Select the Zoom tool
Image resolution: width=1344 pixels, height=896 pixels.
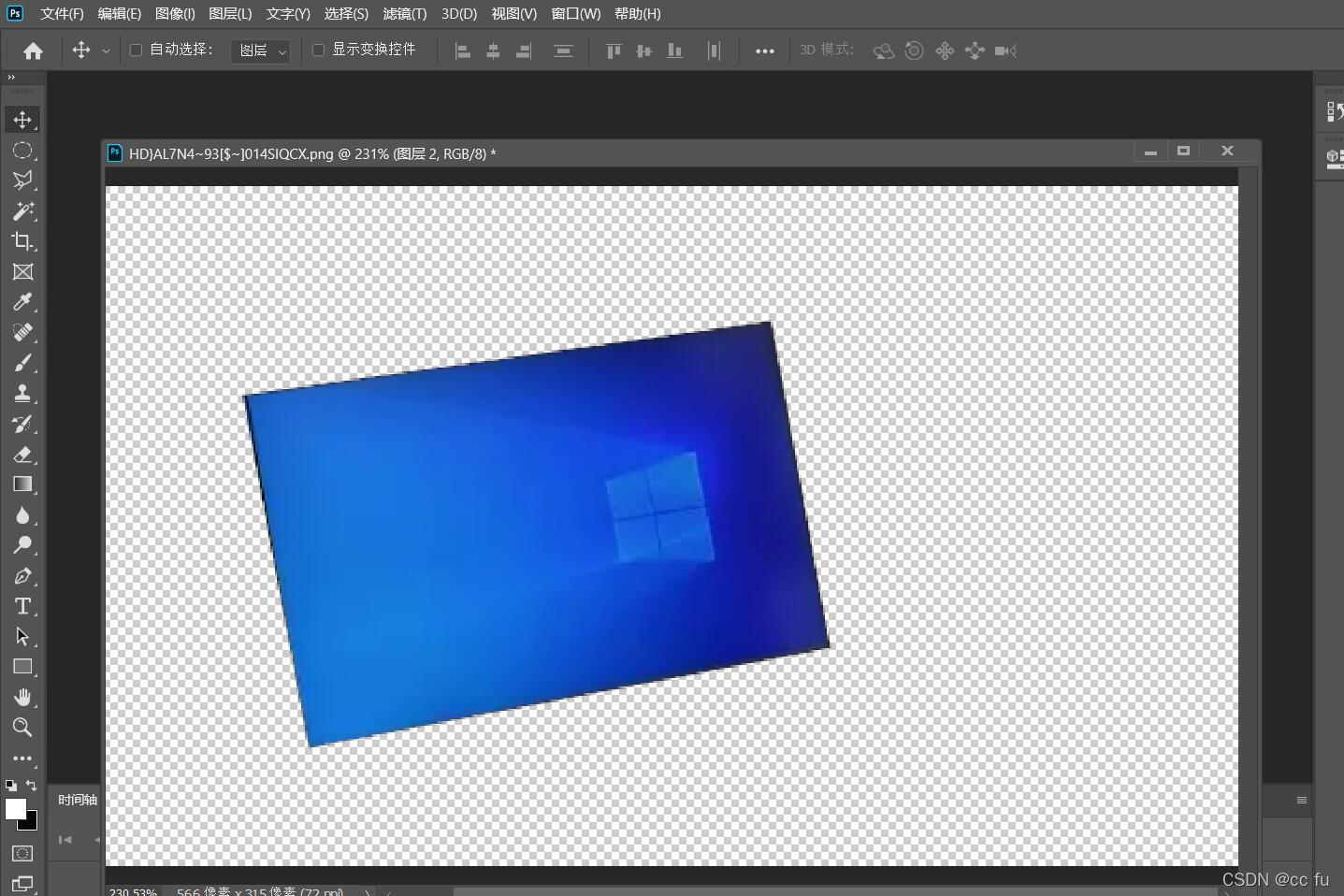[x=22, y=728]
